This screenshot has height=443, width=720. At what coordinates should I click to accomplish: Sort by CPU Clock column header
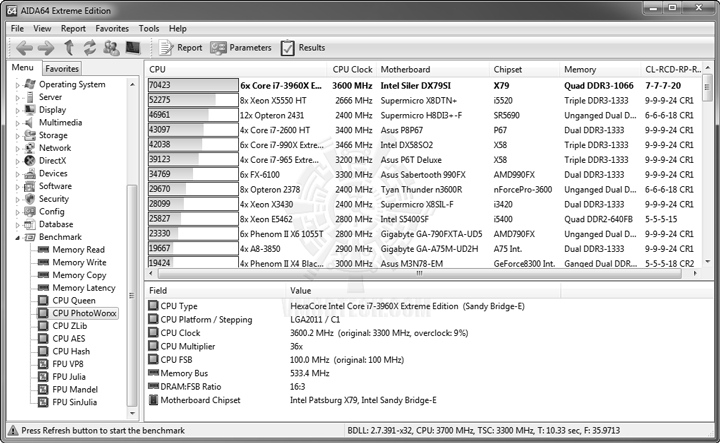(x=352, y=69)
